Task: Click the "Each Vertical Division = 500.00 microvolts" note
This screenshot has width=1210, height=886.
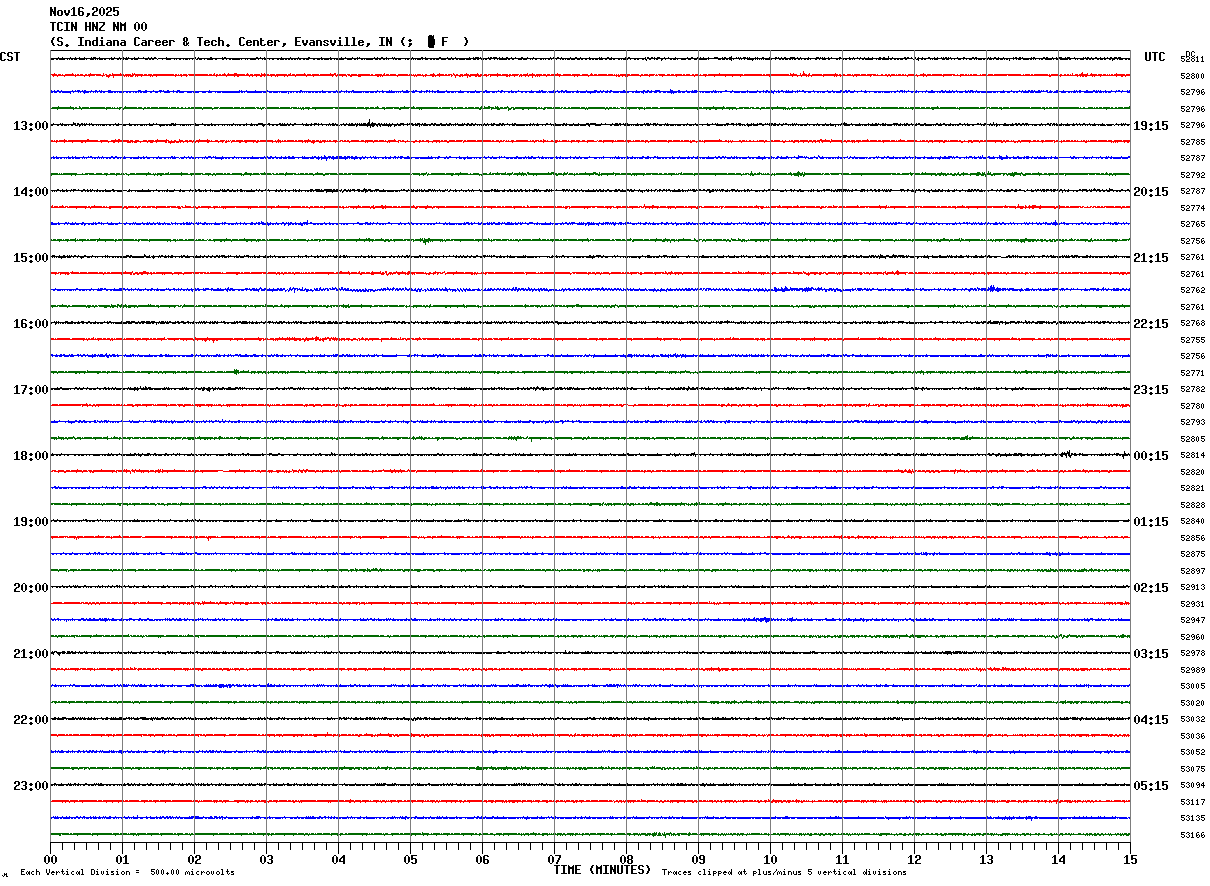Action: pyautogui.click(x=127, y=872)
